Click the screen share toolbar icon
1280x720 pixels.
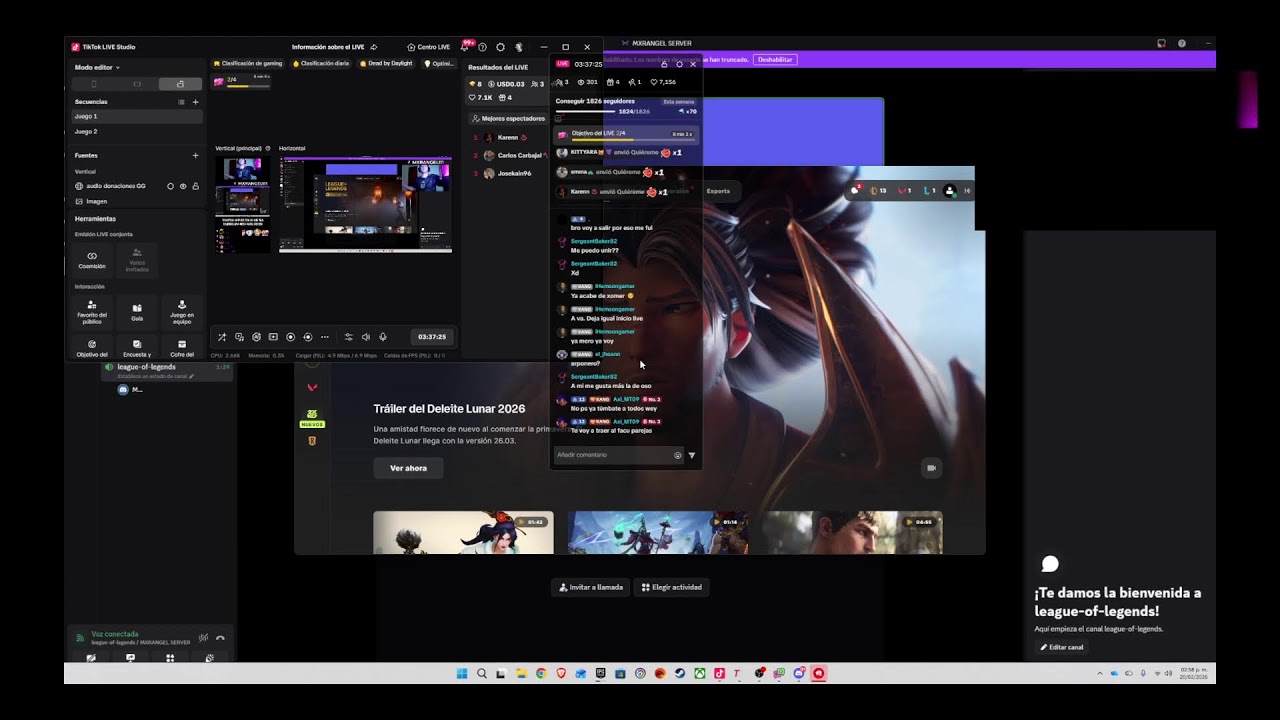(x=273, y=337)
